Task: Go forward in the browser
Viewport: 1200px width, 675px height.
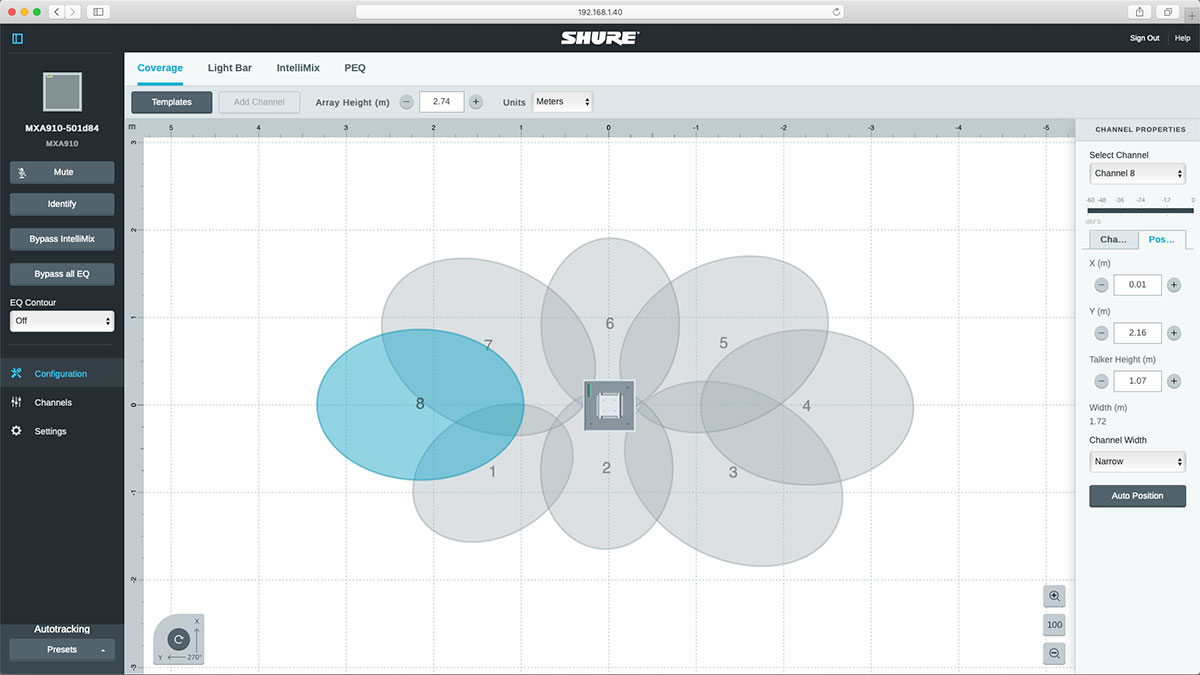Action: (x=73, y=11)
